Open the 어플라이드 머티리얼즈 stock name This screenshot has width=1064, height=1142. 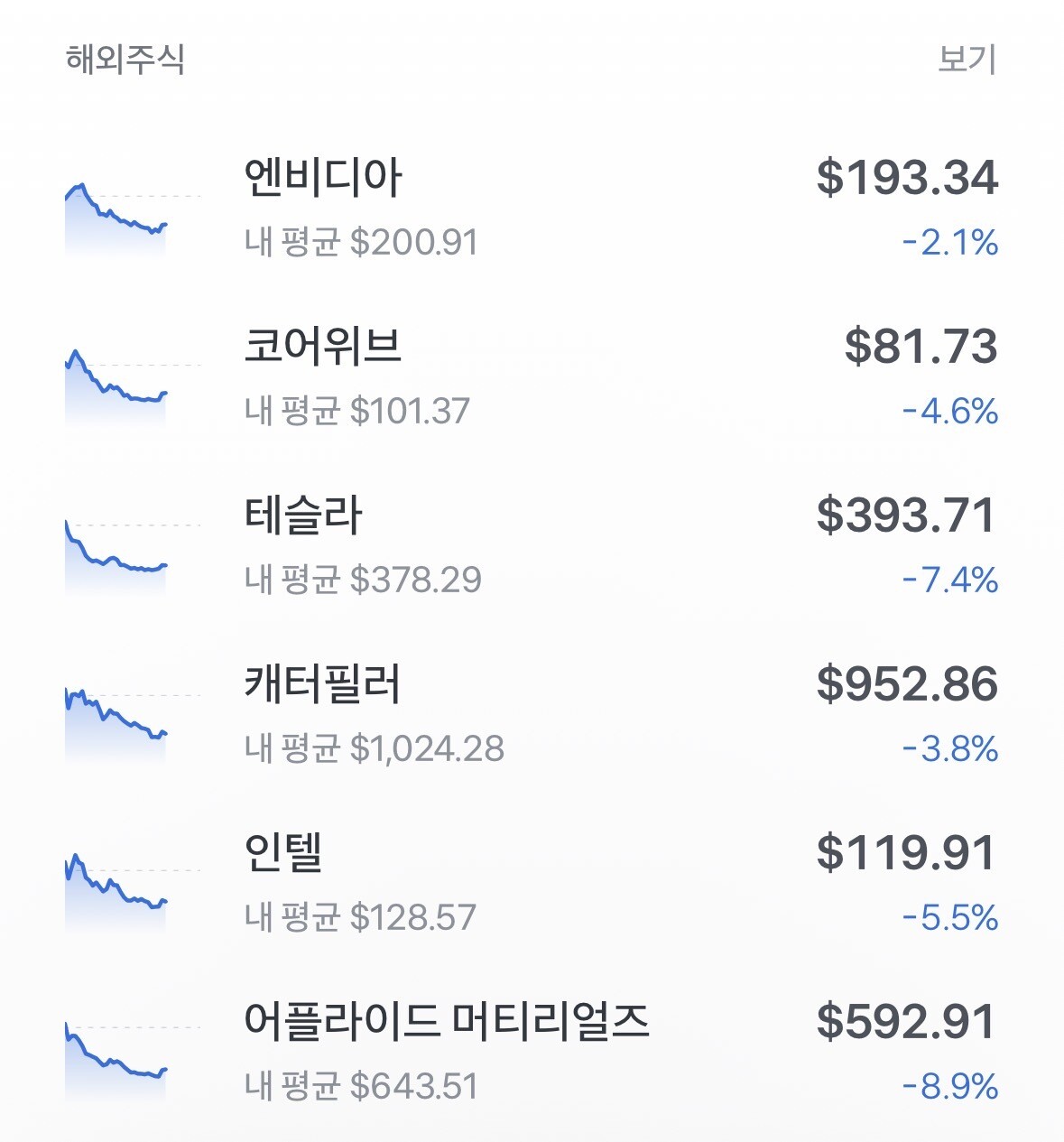click(x=447, y=1021)
